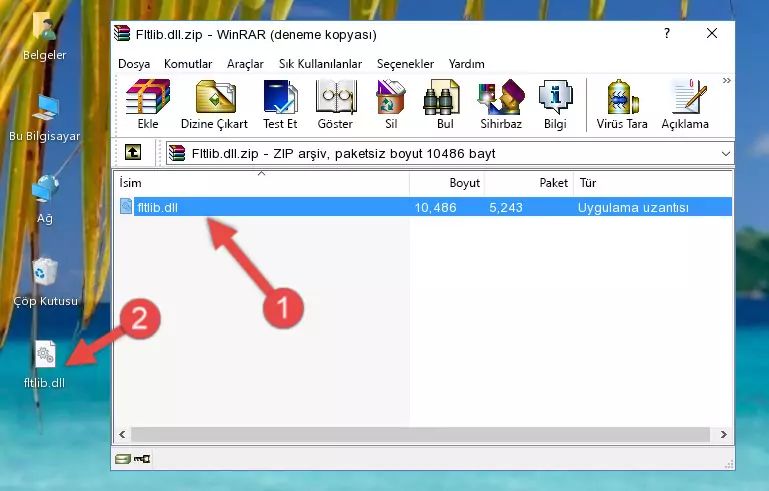Open the Araçlar menu
Screen dimensions: 769x491
tap(245, 64)
